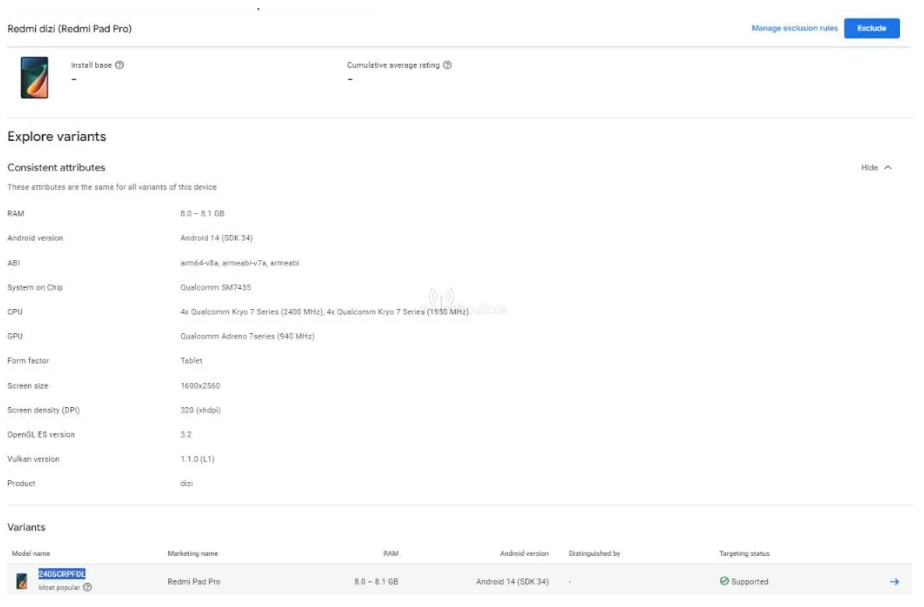Click Redmi Pad Pro marketing name cell
924x607 pixels.
[x=194, y=582]
